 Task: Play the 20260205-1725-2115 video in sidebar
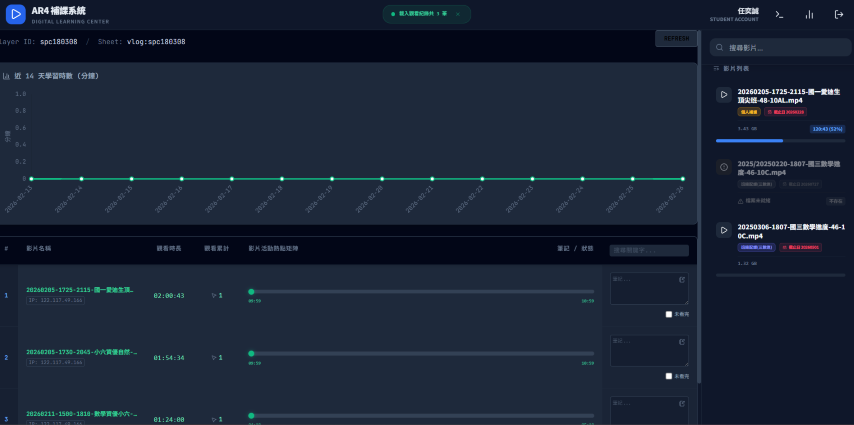(x=723, y=95)
